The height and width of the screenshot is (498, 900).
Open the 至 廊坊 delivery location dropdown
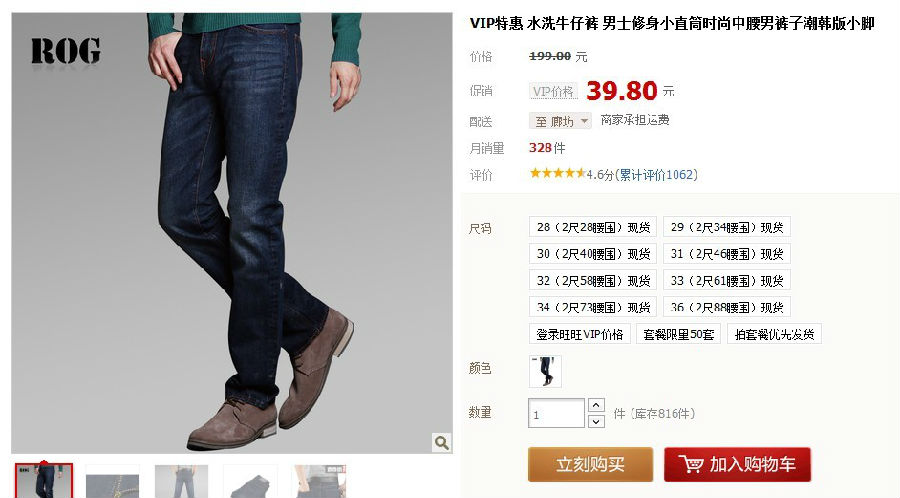(560, 121)
